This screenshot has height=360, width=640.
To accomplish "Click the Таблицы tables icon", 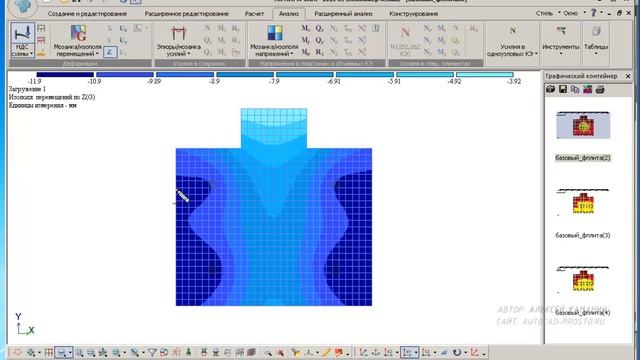I will click(x=596, y=31).
